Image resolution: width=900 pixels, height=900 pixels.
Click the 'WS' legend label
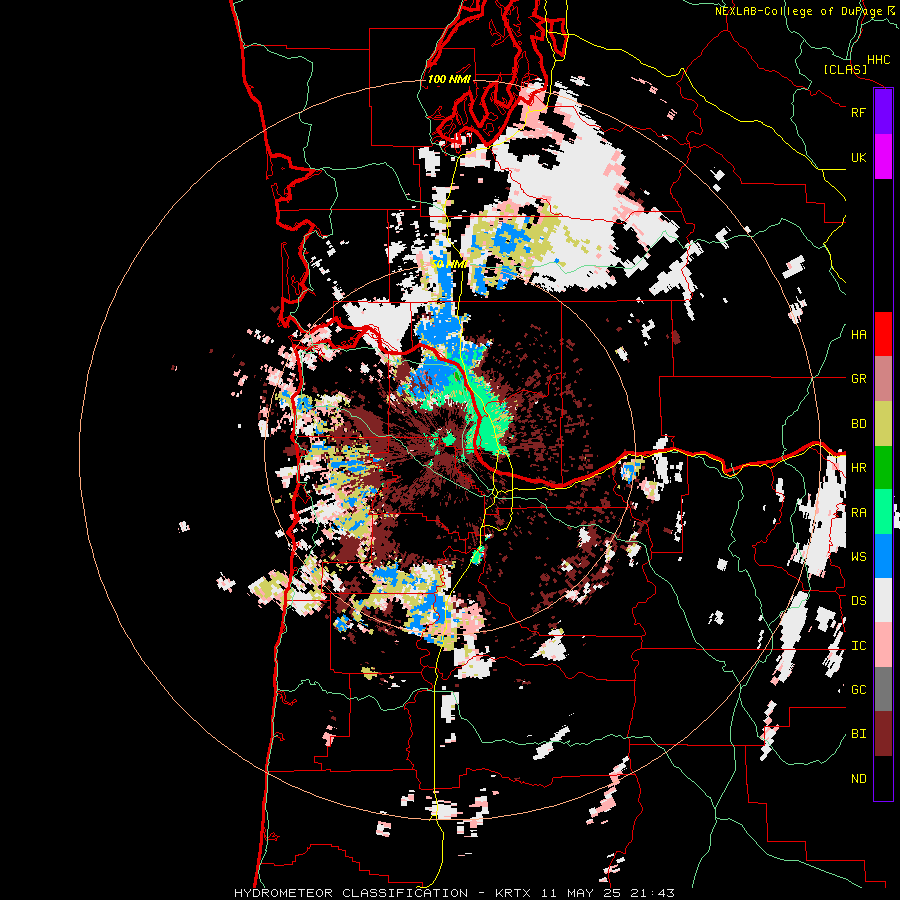(x=858, y=556)
